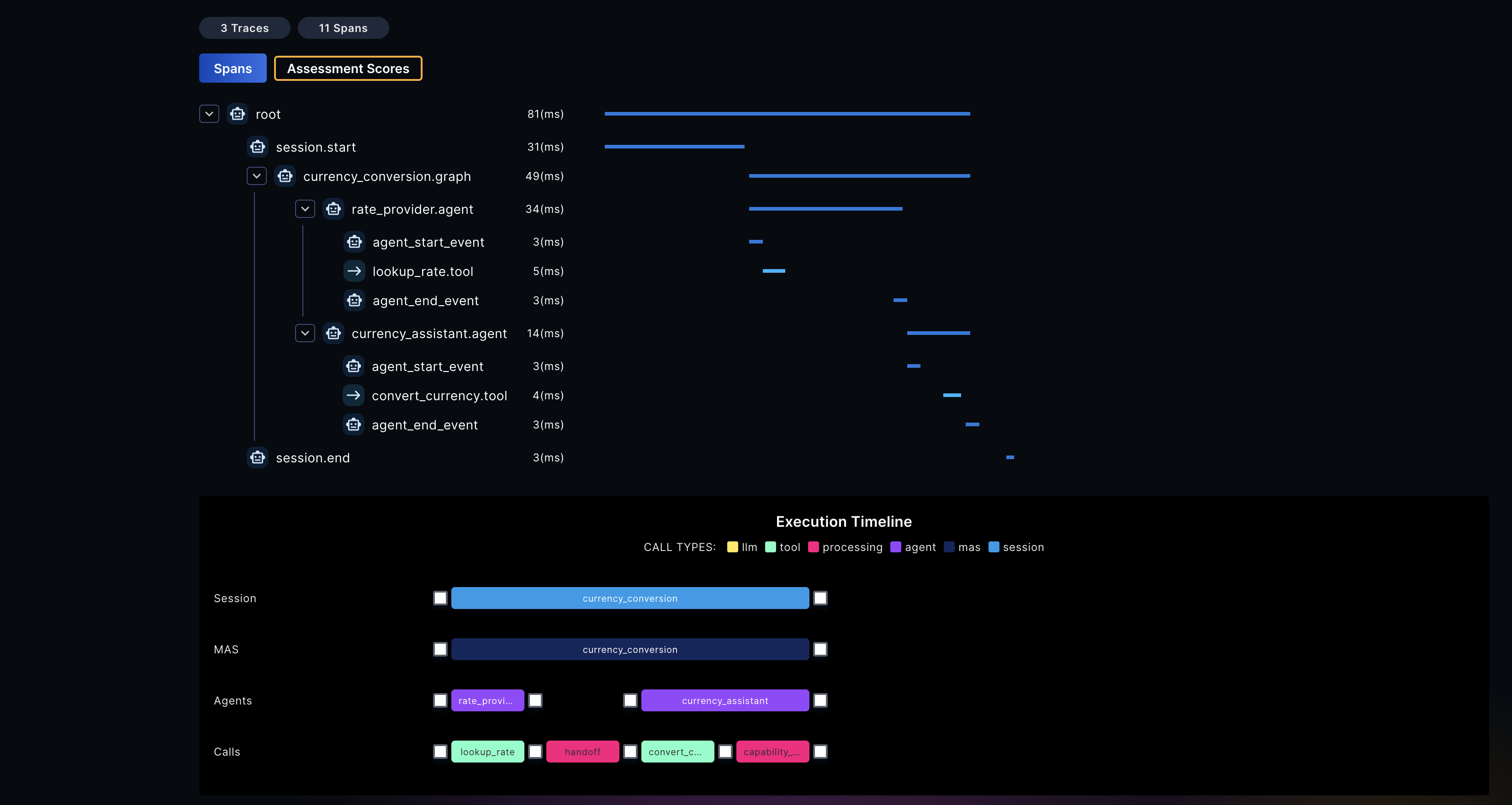Image resolution: width=1512 pixels, height=805 pixels.
Task: Toggle the checkbox left of MAS bar
Action: pyautogui.click(x=440, y=649)
